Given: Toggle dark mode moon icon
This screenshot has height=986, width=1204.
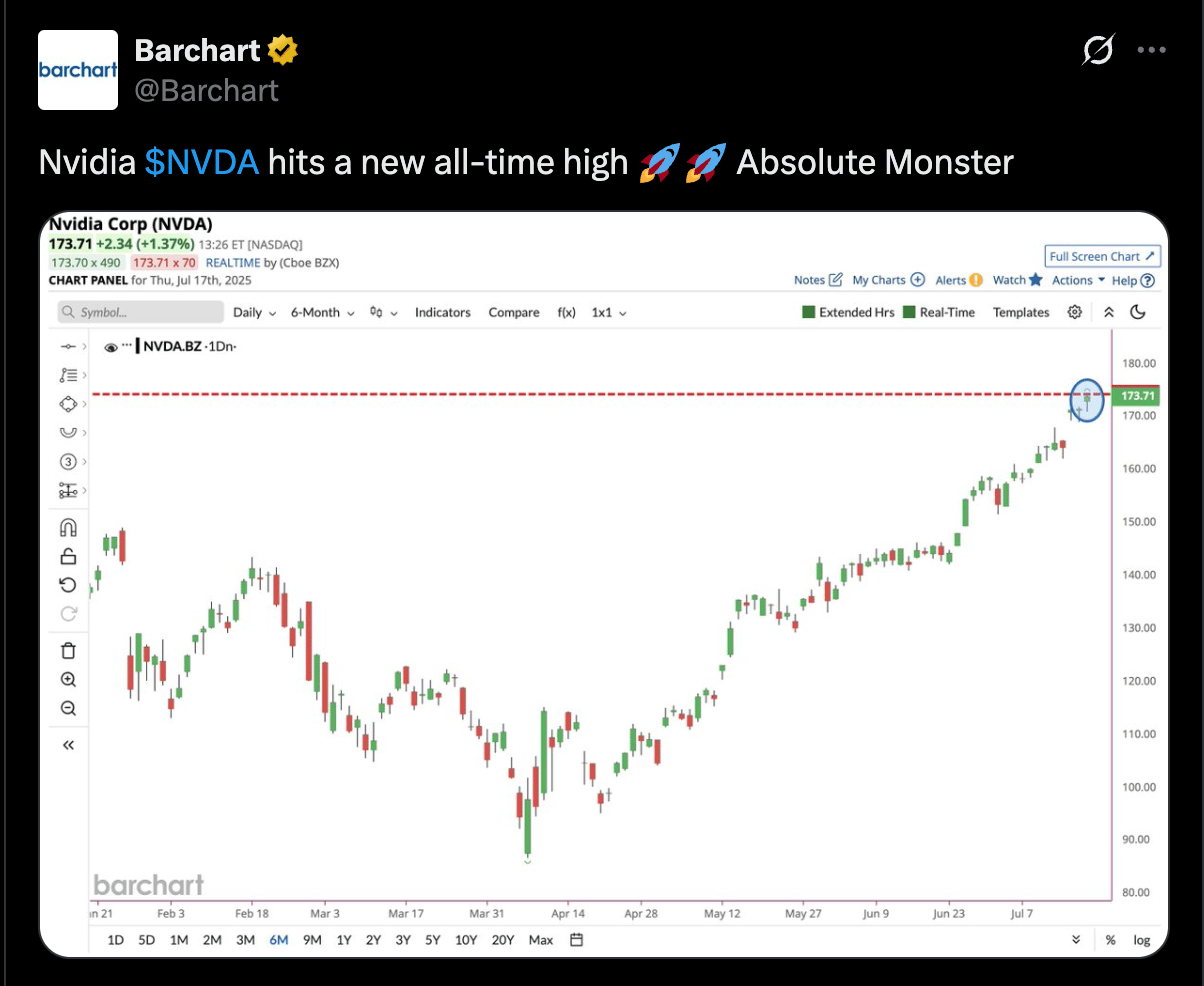Looking at the screenshot, I should point(1137,312).
